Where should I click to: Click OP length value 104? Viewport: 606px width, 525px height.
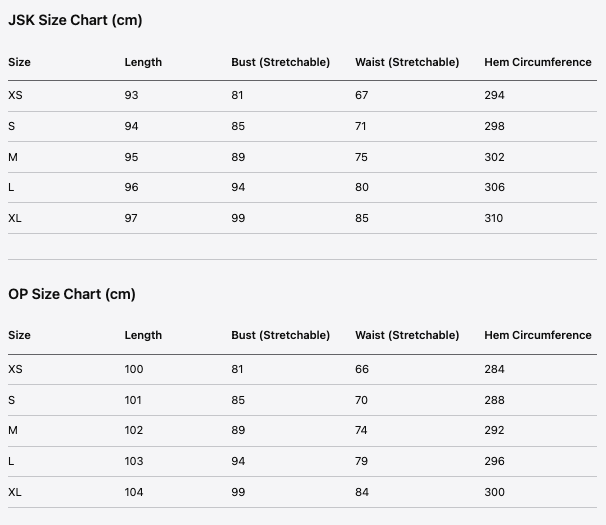[134, 492]
